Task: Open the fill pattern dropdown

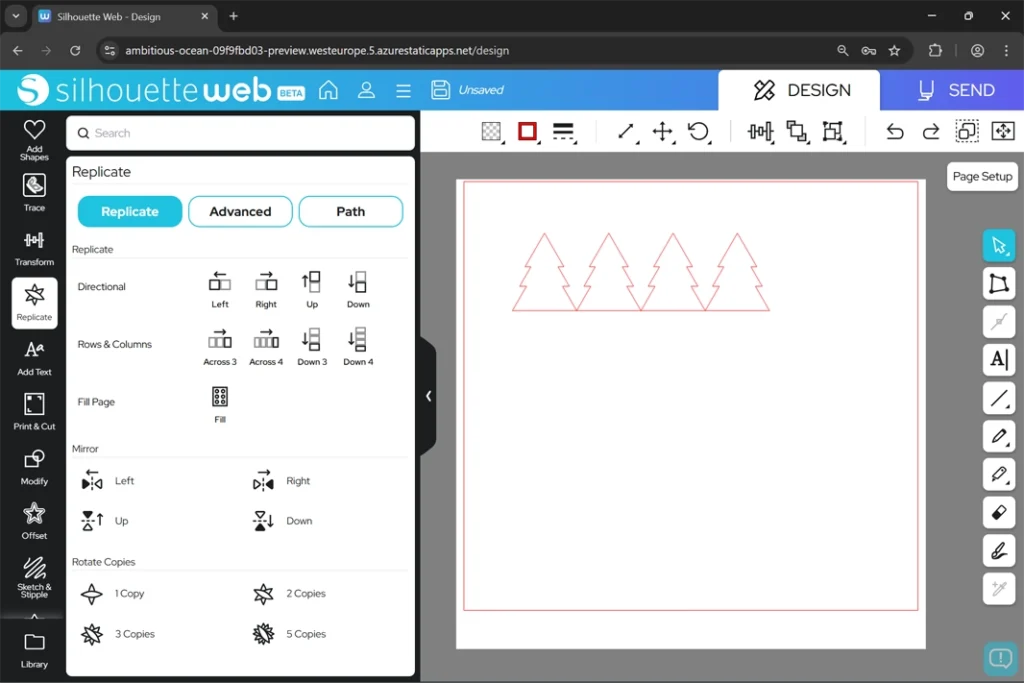Action: point(491,132)
